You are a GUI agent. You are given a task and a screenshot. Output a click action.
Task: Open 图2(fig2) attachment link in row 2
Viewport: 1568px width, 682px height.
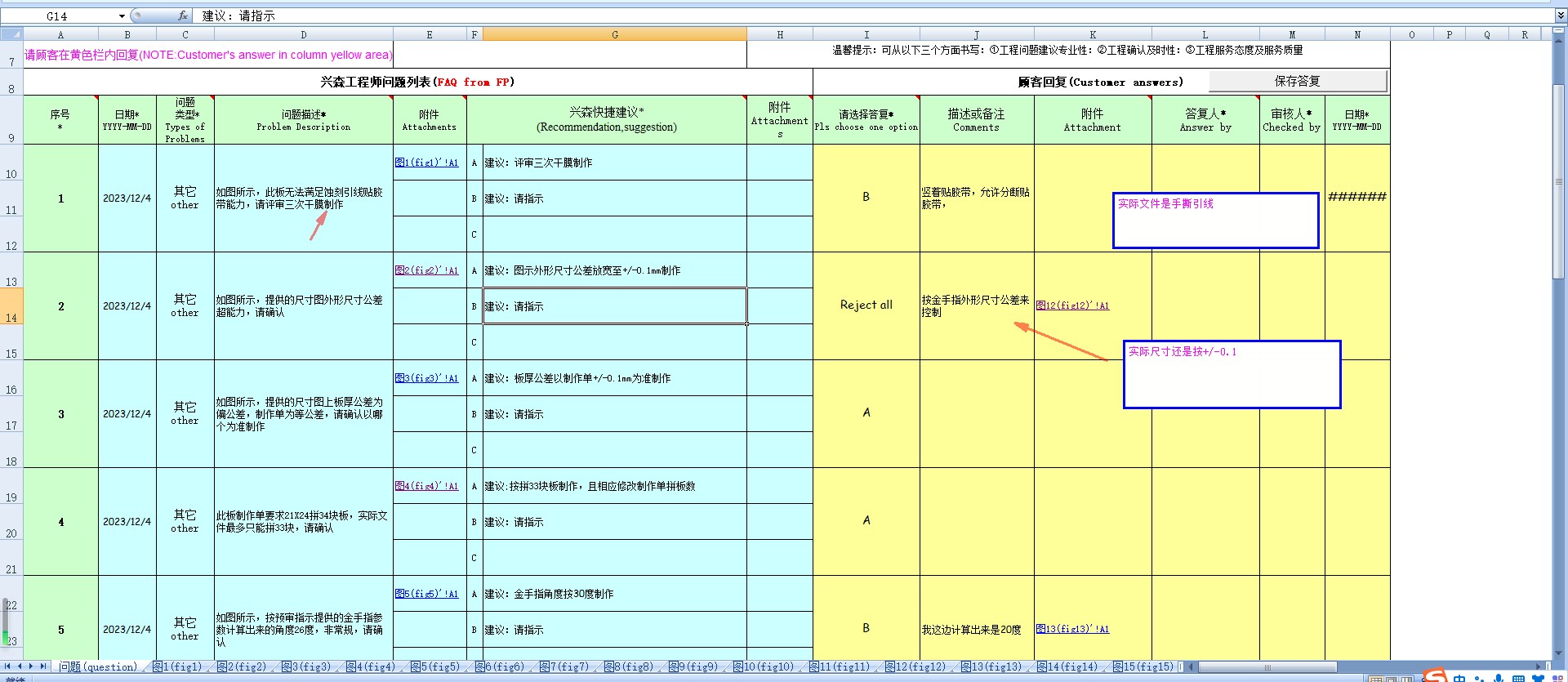426,270
